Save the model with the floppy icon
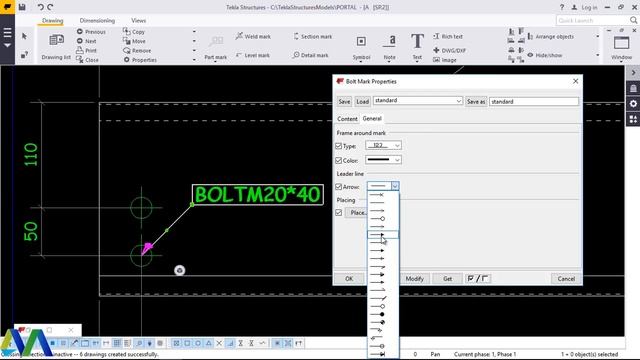 pos(22,7)
